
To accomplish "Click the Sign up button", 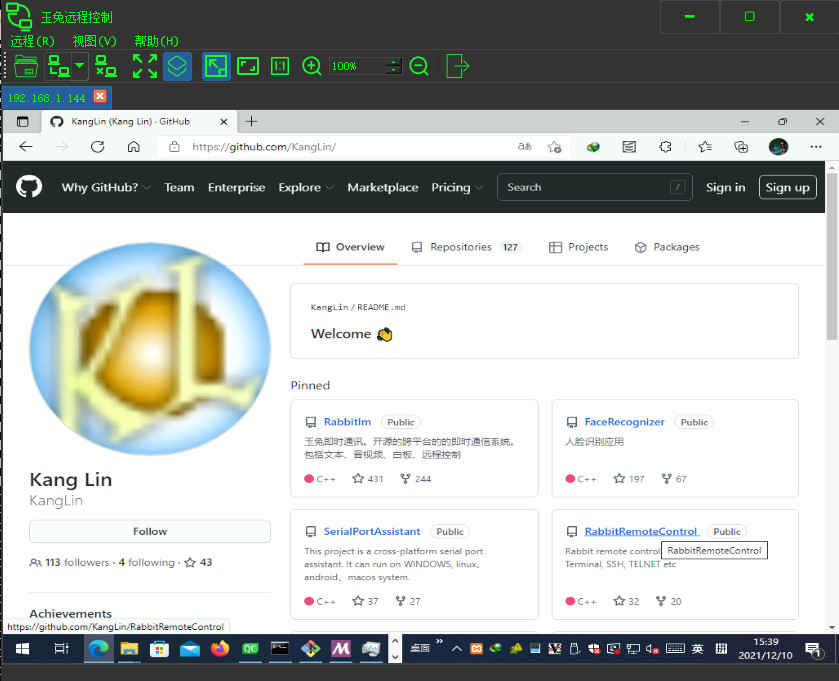I will click(x=788, y=187).
